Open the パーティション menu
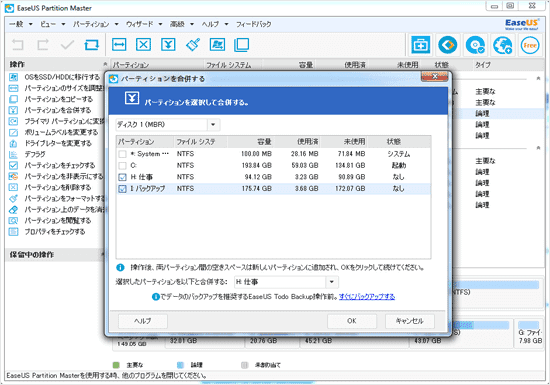550x385 pixels. coord(95,24)
